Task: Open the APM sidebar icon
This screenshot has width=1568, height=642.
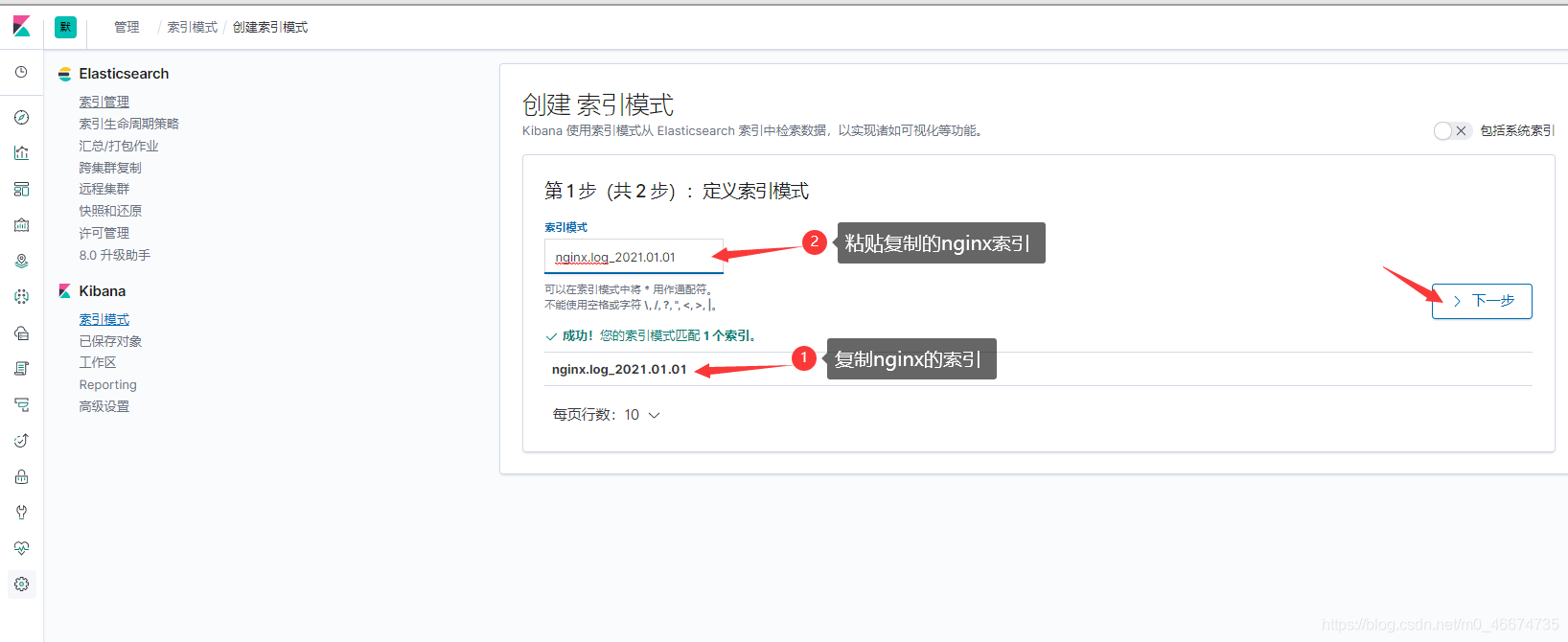Action: click(x=21, y=404)
